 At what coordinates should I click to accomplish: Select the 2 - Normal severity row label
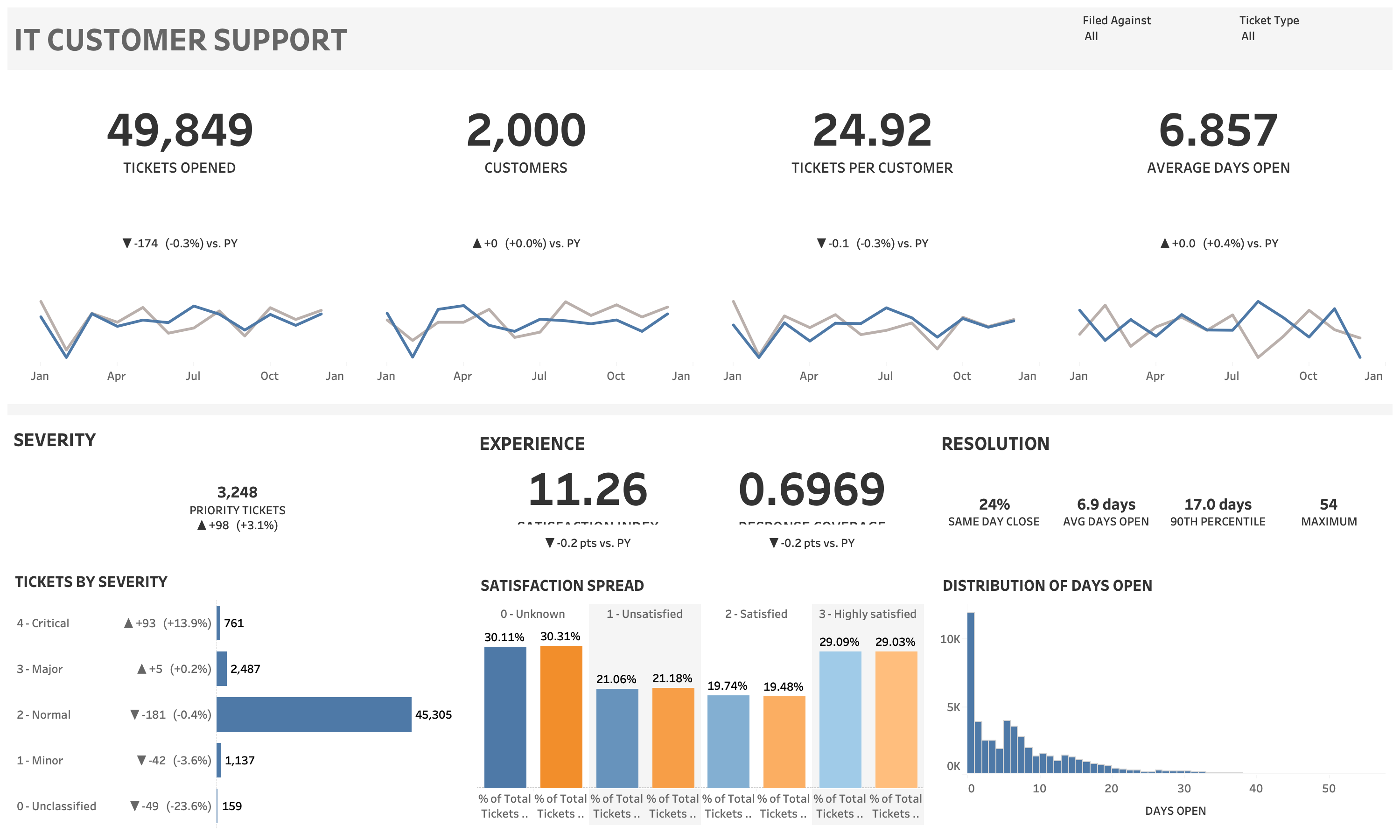pyautogui.click(x=43, y=715)
